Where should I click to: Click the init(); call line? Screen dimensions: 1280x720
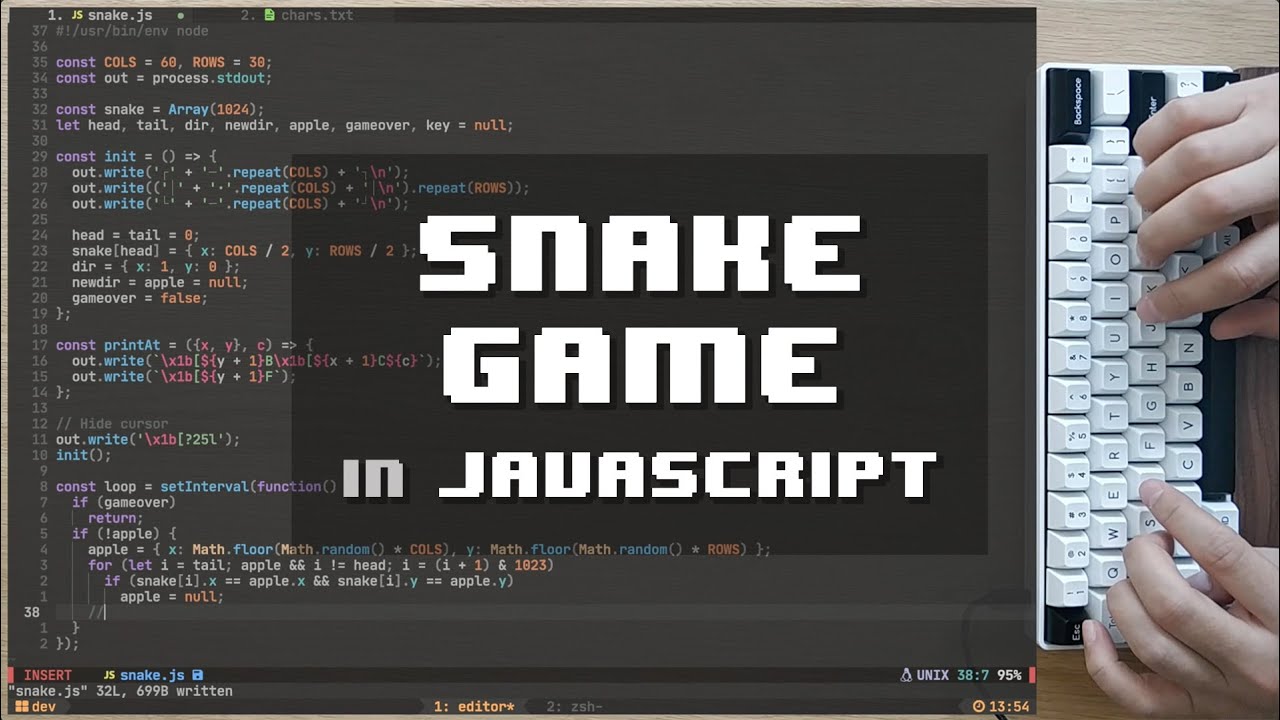84,455
